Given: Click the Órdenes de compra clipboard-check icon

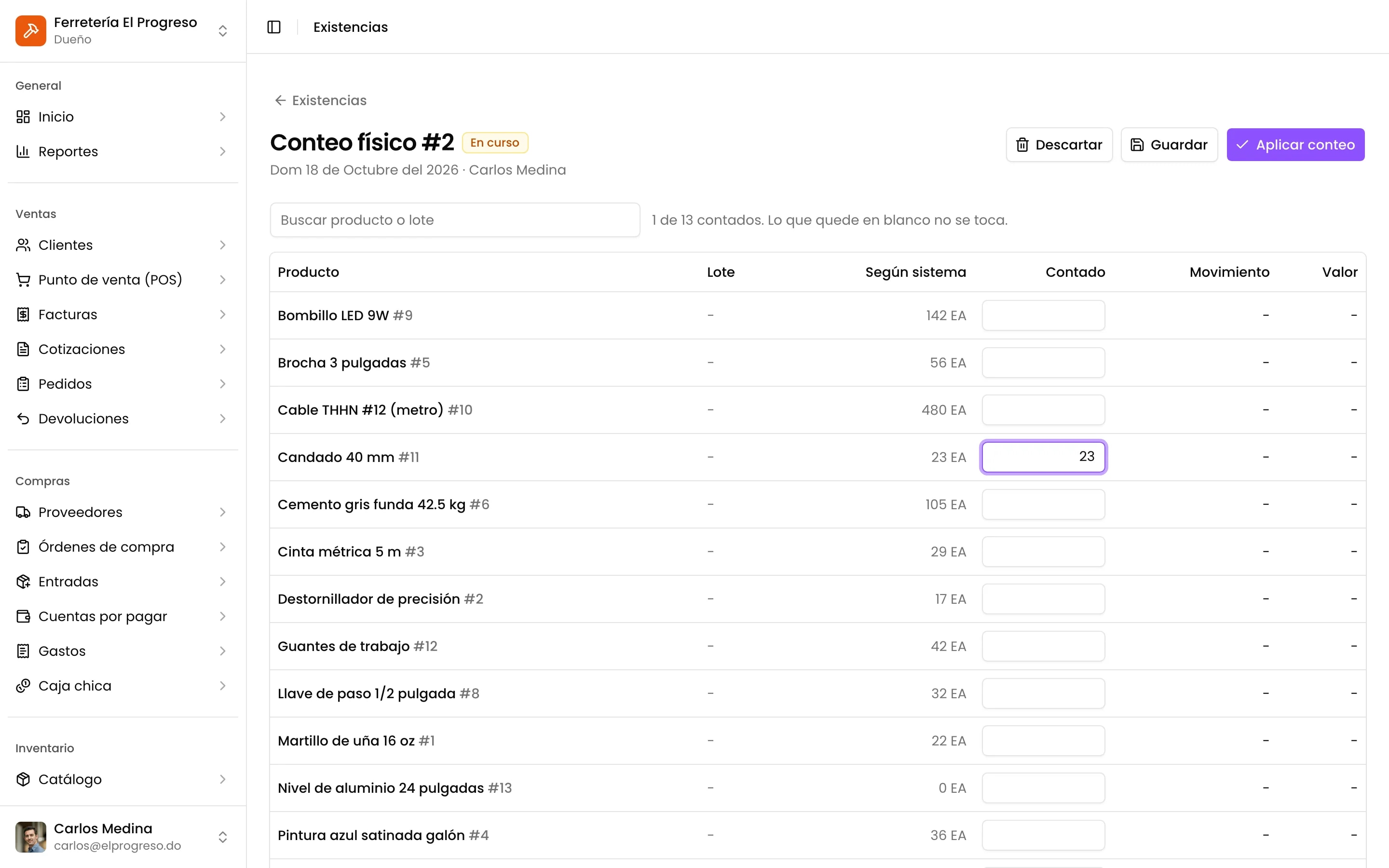Looking at the screenshot, I should tap(23, 547).
